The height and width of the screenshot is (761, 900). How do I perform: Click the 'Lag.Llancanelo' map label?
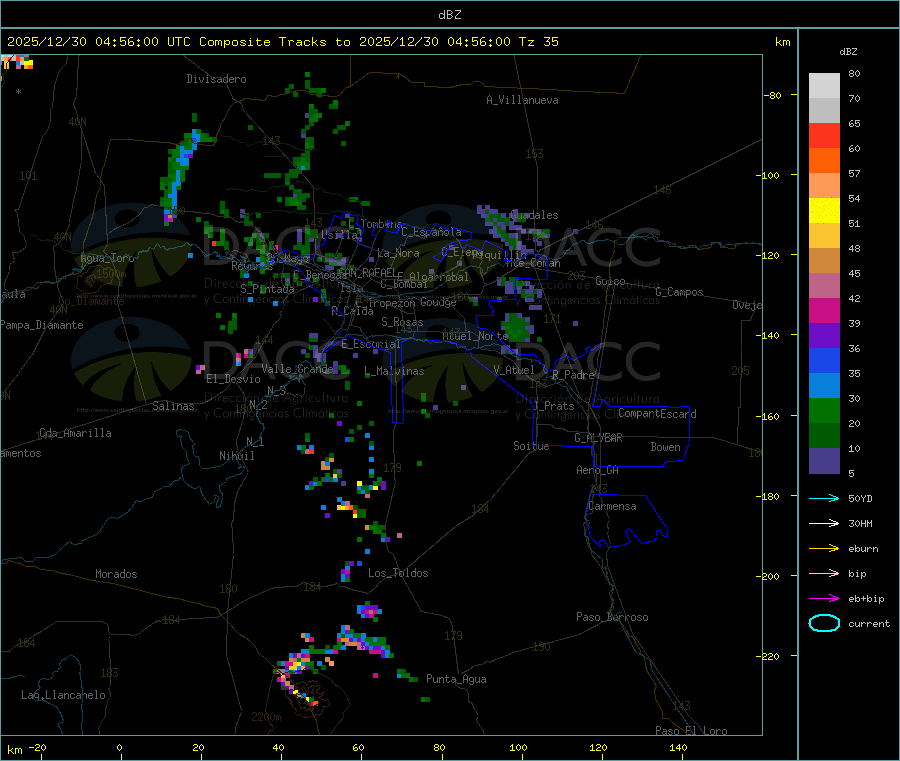(64, 695)
